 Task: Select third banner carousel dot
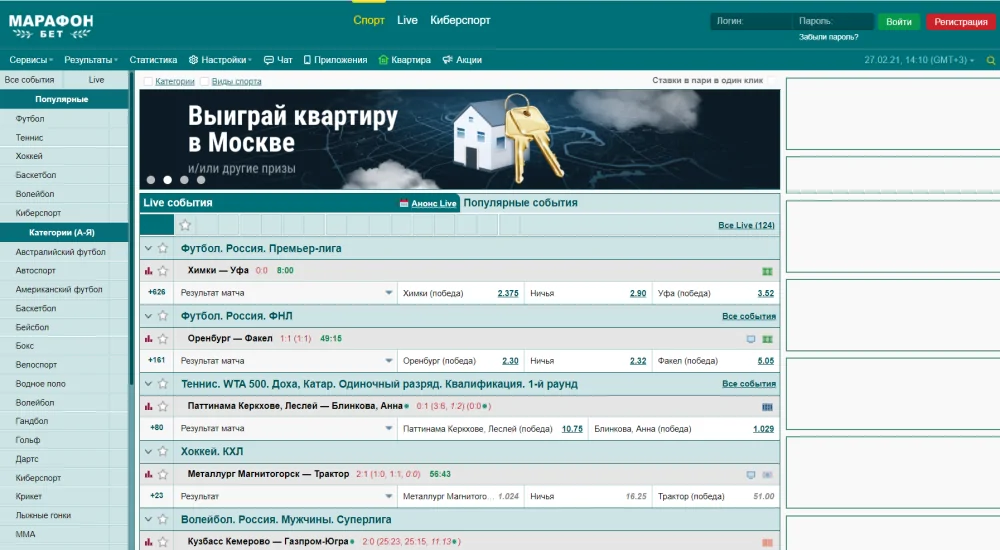(184, 180)
